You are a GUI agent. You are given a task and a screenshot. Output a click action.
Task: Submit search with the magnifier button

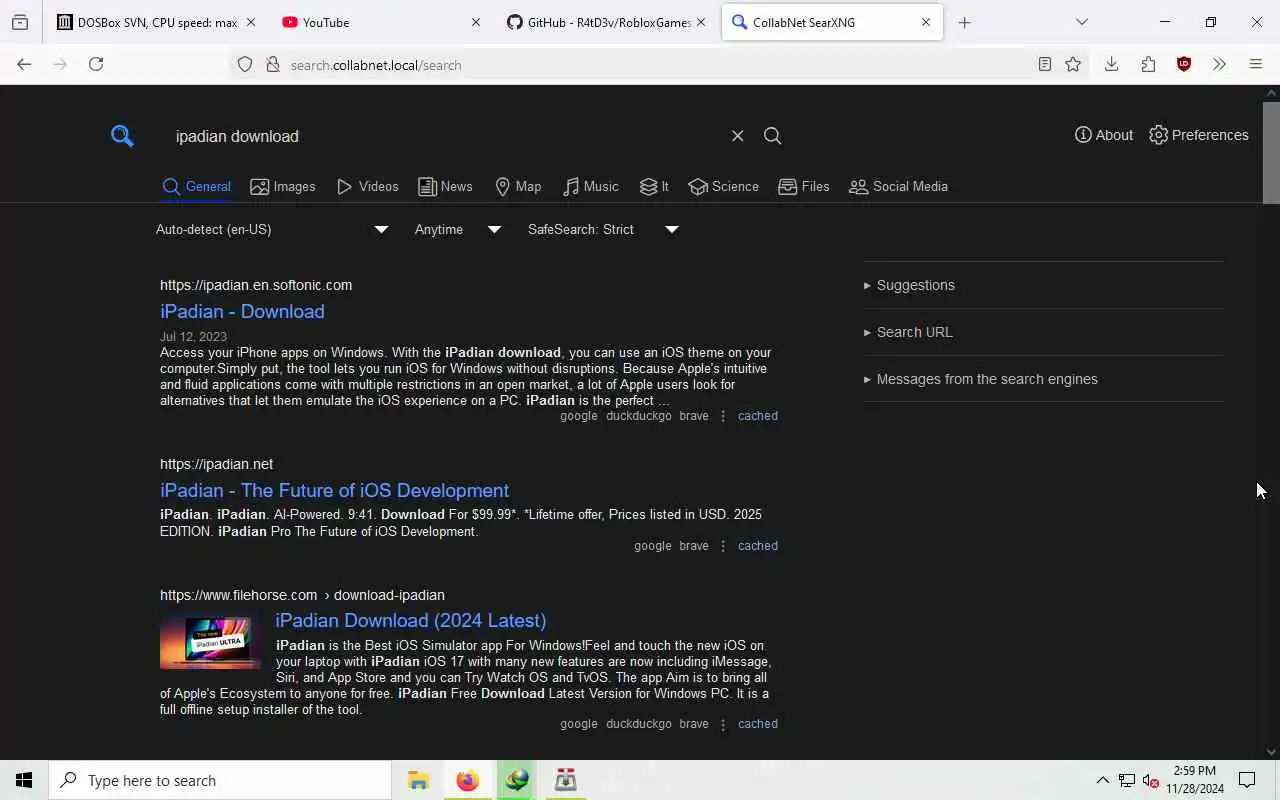click(772, 136)
